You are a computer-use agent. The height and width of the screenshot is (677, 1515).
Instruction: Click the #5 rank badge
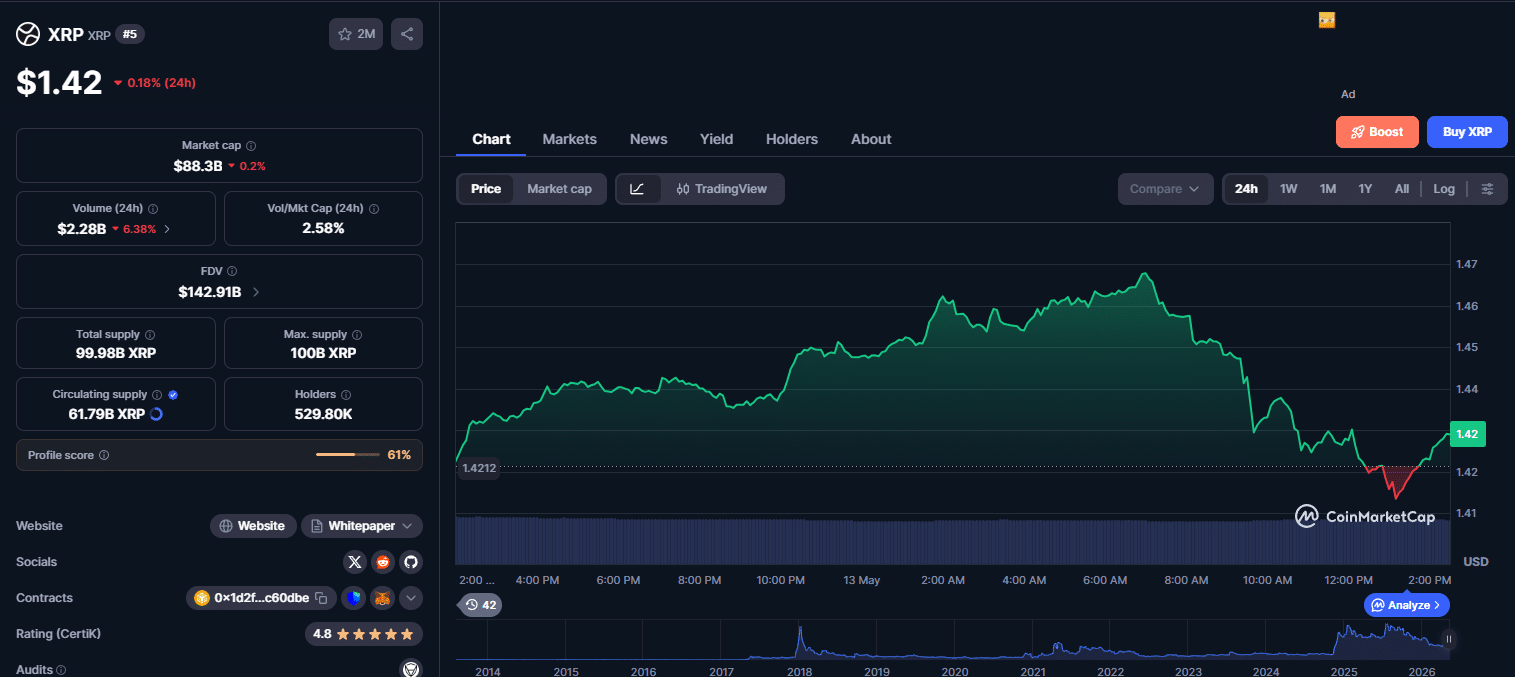(x=130, y=34)
